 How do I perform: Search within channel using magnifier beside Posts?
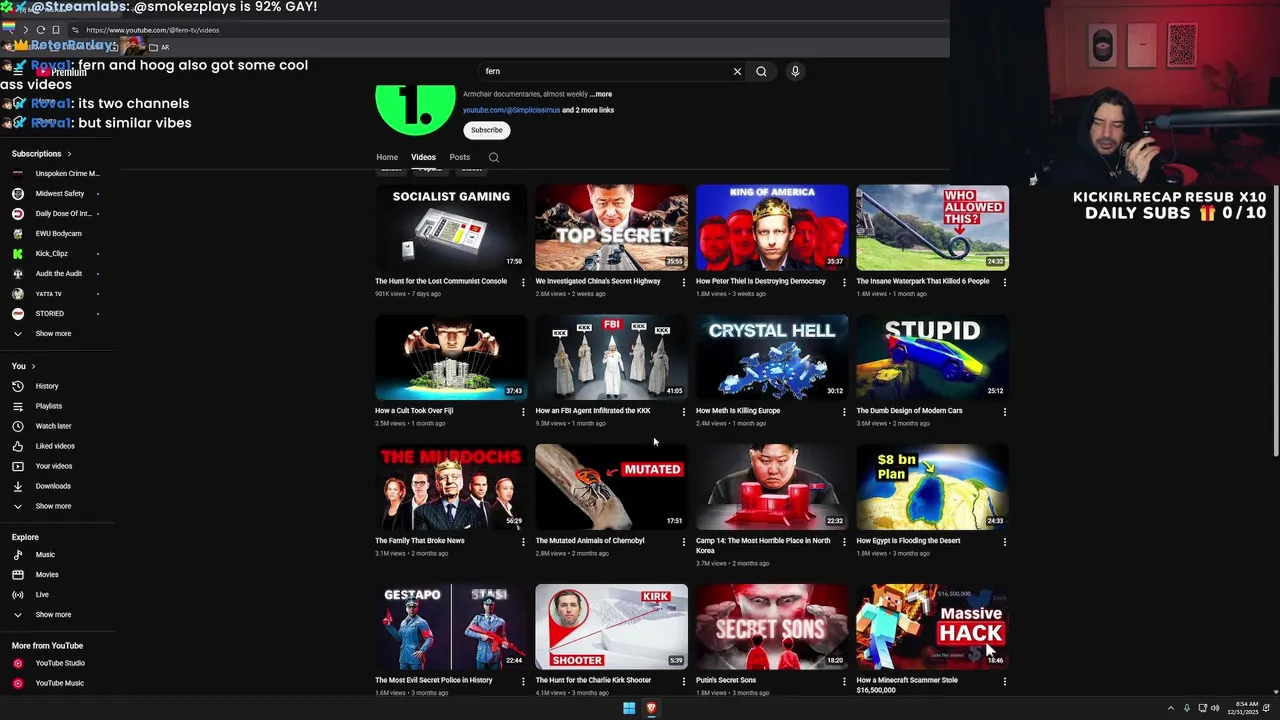click(x=494, y=157)
